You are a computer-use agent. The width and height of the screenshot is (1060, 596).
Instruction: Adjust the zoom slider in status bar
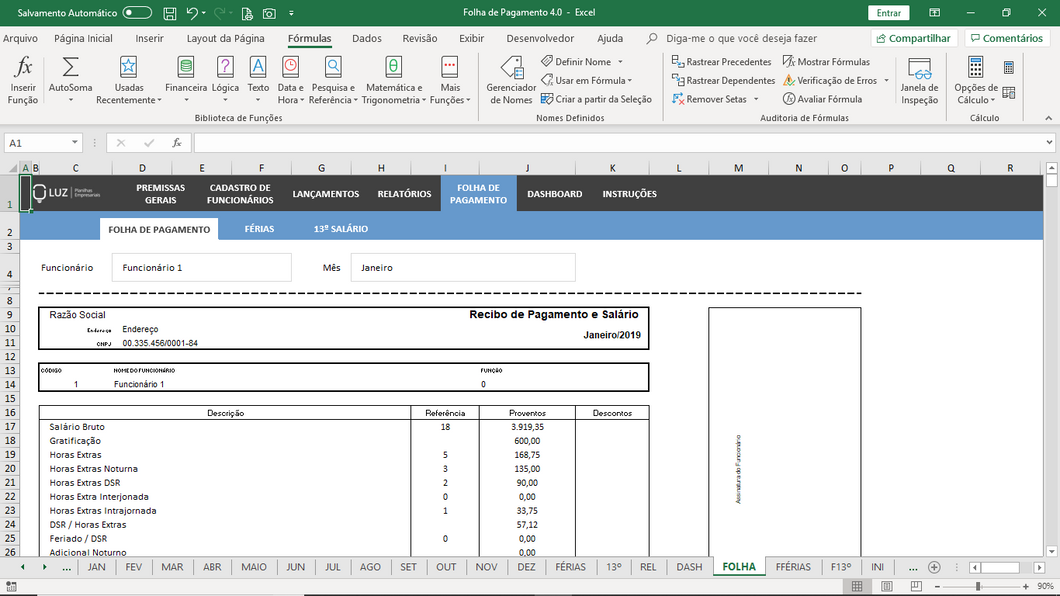pyautogui.click(x=977, y=586)
